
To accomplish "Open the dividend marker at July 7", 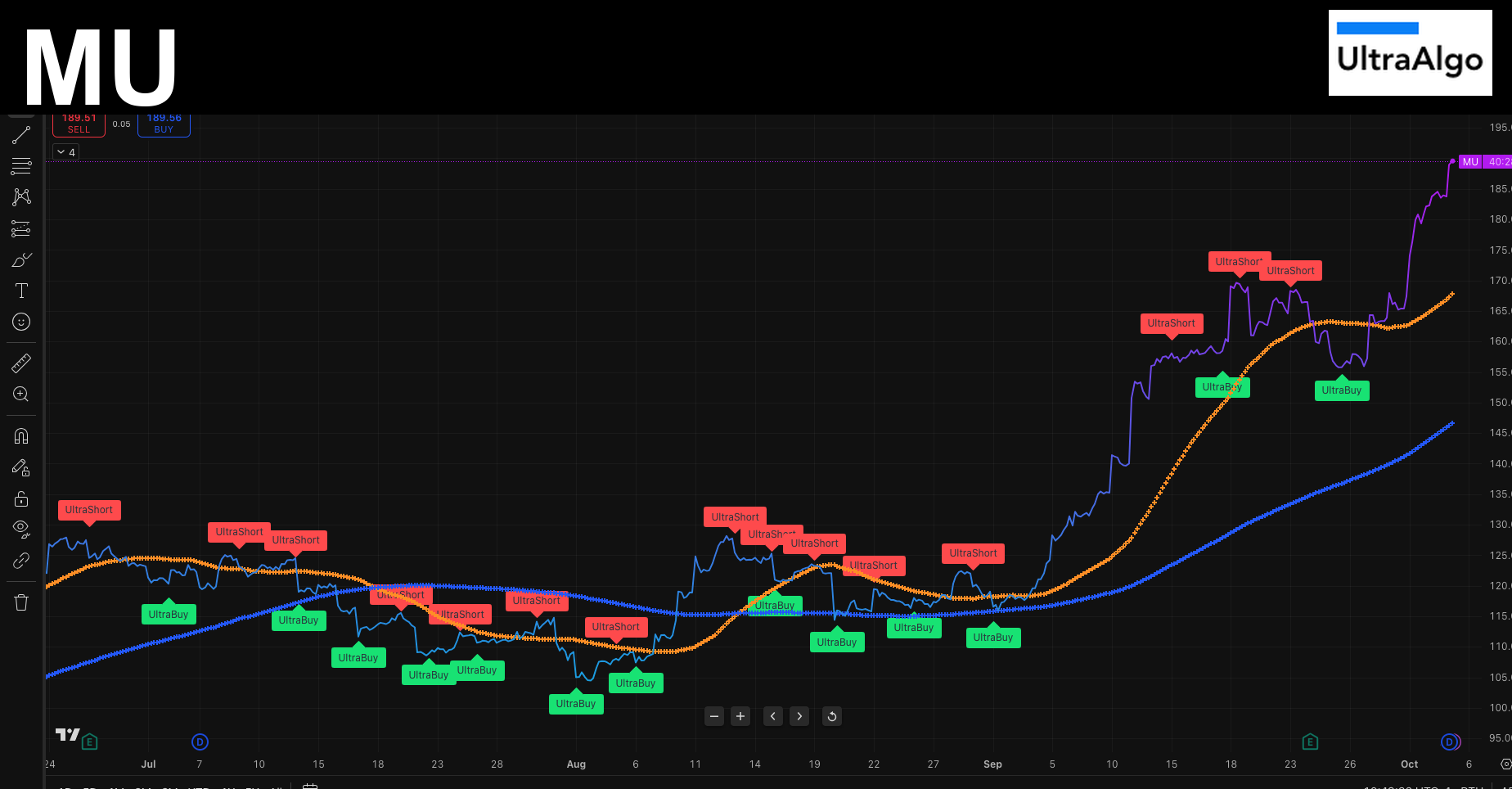I will point(200,742).
